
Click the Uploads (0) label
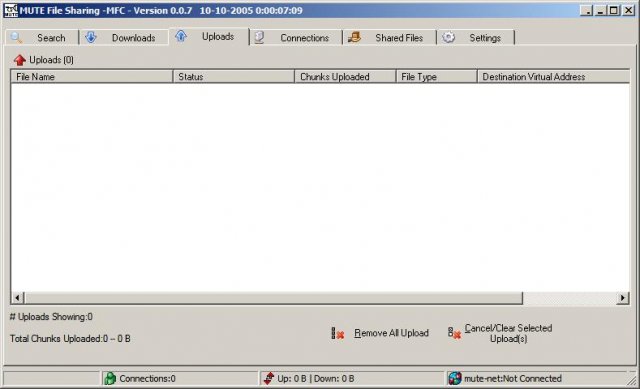[51, 60]
